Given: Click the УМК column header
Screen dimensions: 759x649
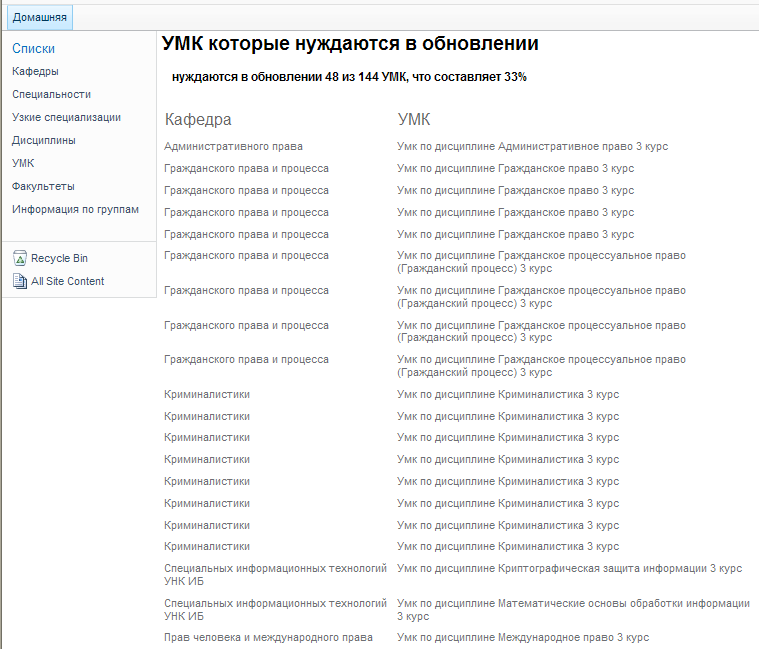Looking at the screenshot, I should pos(414,119).
